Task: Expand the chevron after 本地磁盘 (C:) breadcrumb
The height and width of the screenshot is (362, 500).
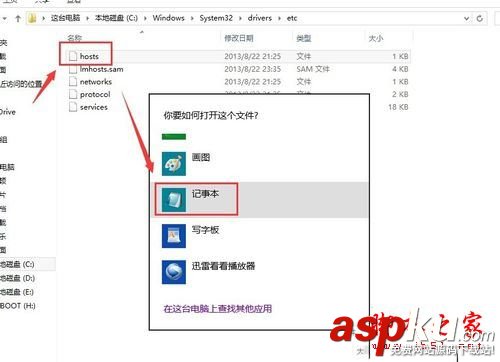Action: pos(145,18)
